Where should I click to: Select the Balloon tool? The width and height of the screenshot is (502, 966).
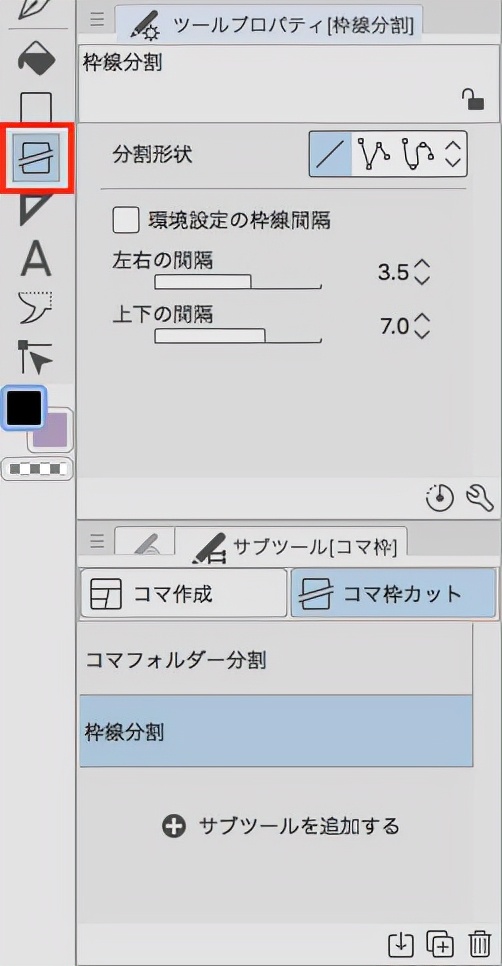[36, 309]
